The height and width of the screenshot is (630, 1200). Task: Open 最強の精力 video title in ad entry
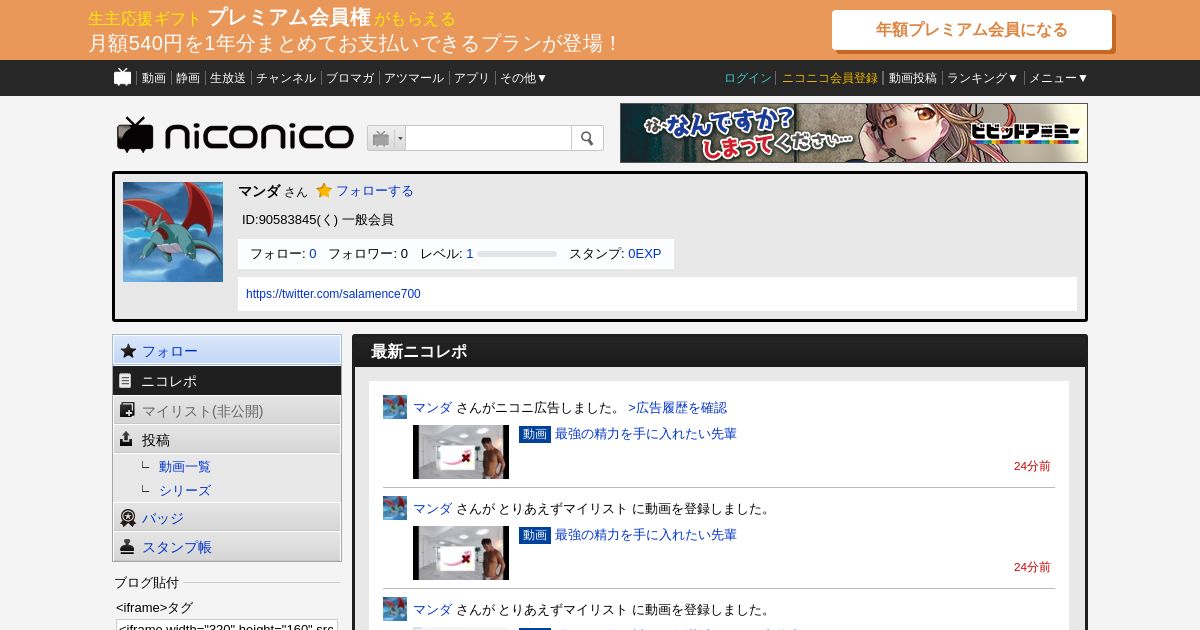(x=646, y=434)
